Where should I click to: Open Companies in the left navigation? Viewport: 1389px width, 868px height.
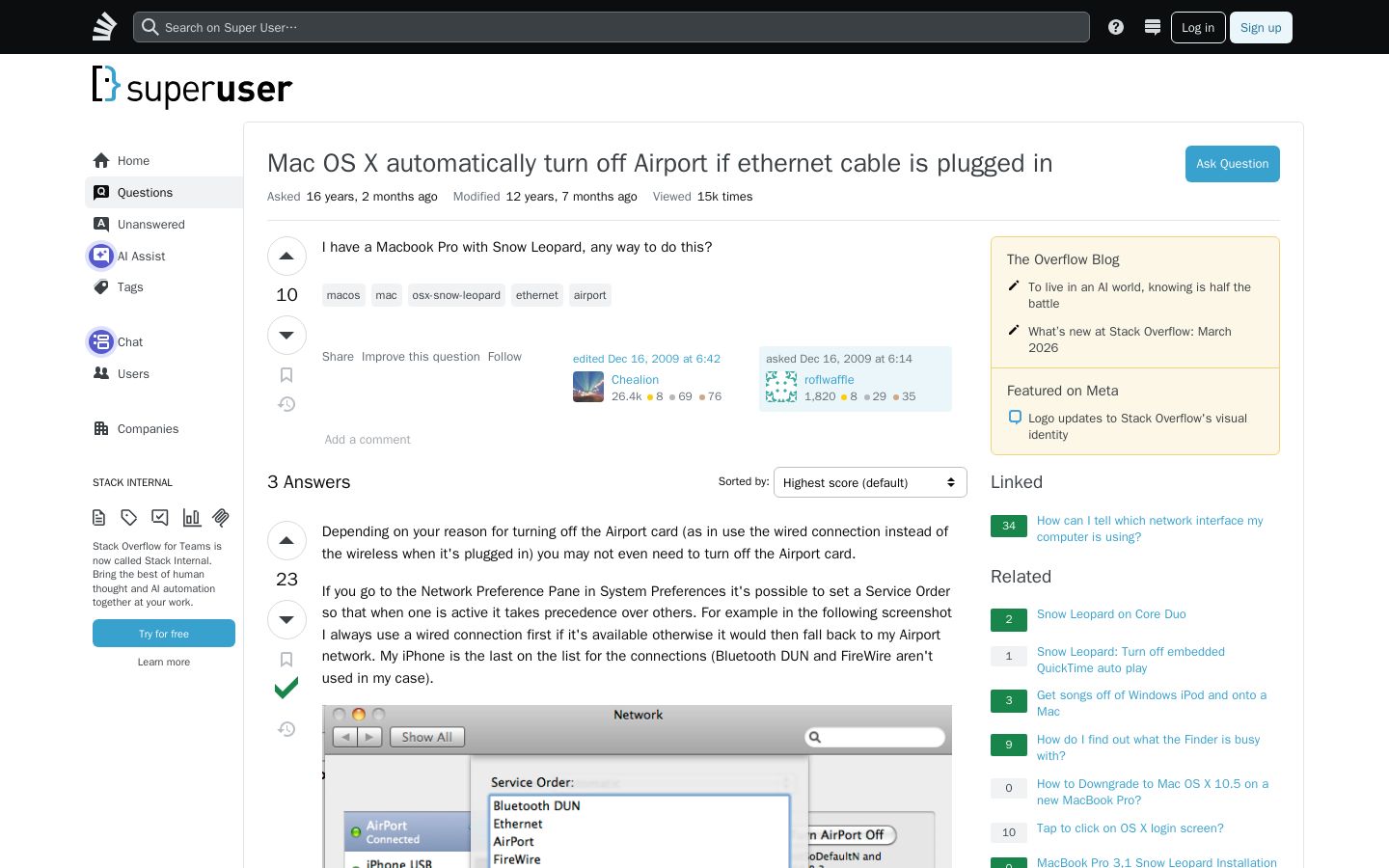click(x=164, y=428)
